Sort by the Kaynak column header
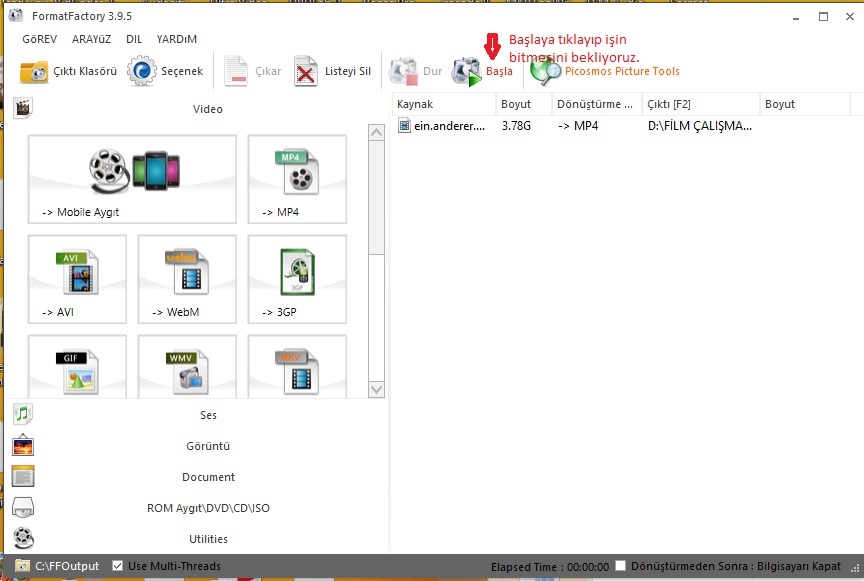The height and width of the screenshot is (581, 864). pyautogui.click(x=444, y=104)
